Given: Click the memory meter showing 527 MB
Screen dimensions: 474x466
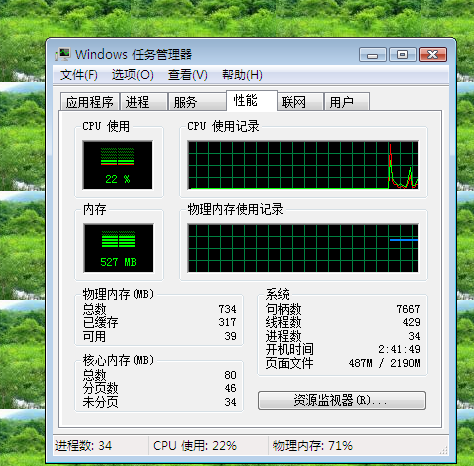Looking at the screenshot, I should 118,248.
